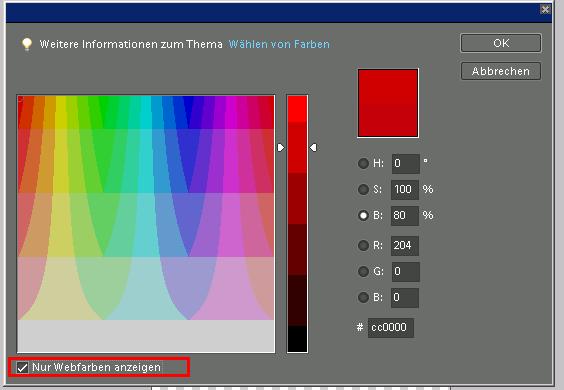The image size is (564, 390).
Task: Select the B brightness radio button
Action: point(363,215)
